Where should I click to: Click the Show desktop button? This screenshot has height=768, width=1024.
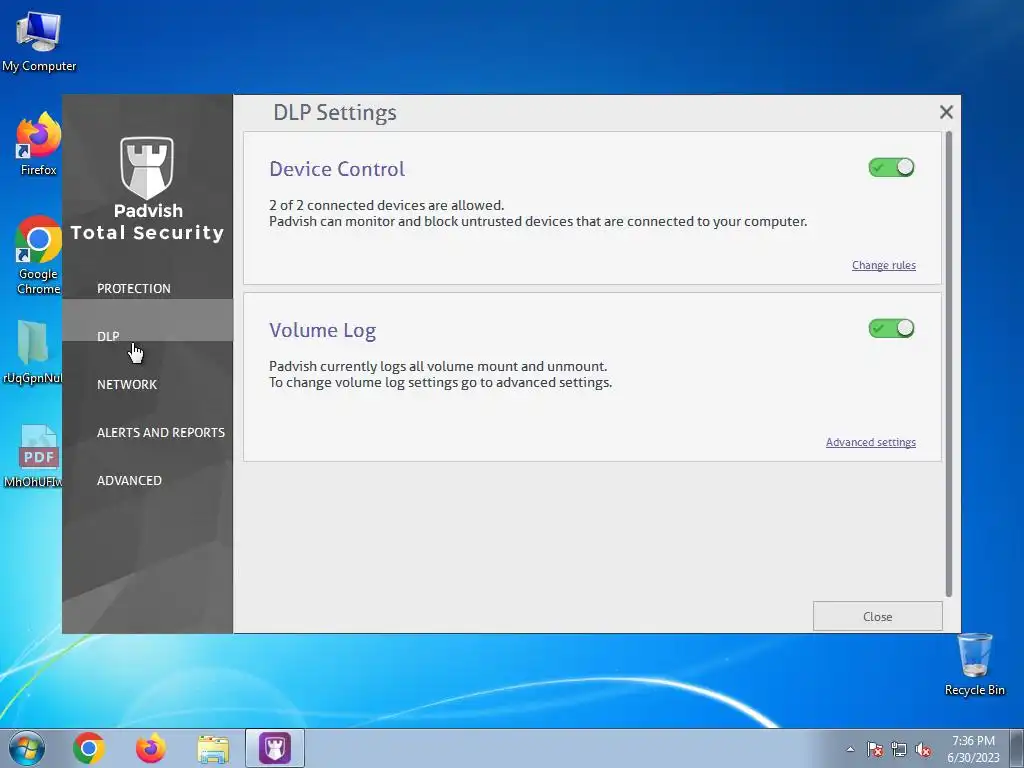[1017, 748]
